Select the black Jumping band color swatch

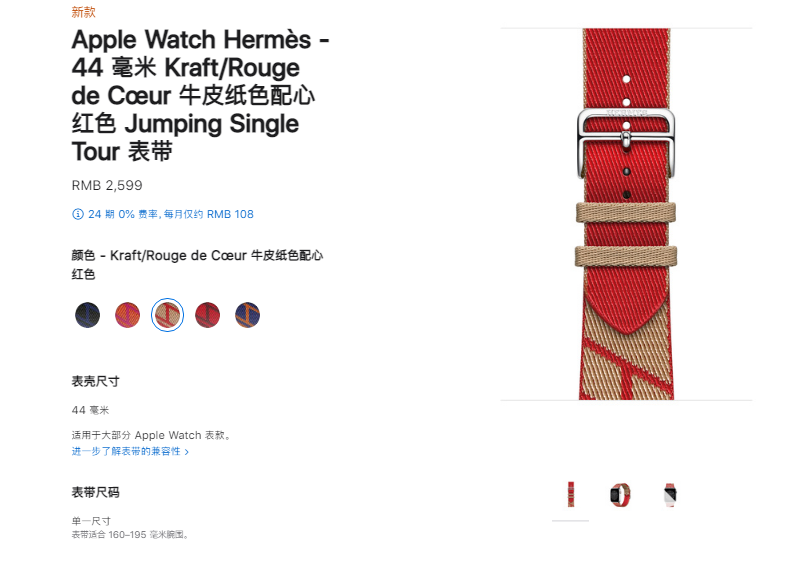click(87, 315)
